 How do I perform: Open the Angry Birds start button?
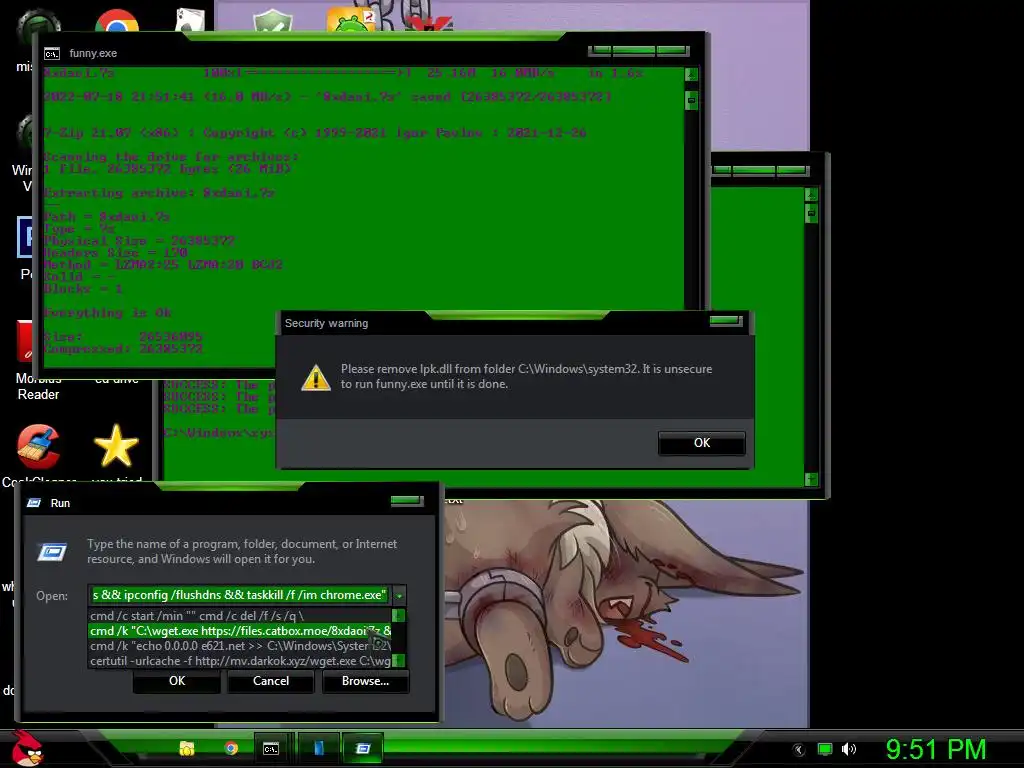pos(27,747)
